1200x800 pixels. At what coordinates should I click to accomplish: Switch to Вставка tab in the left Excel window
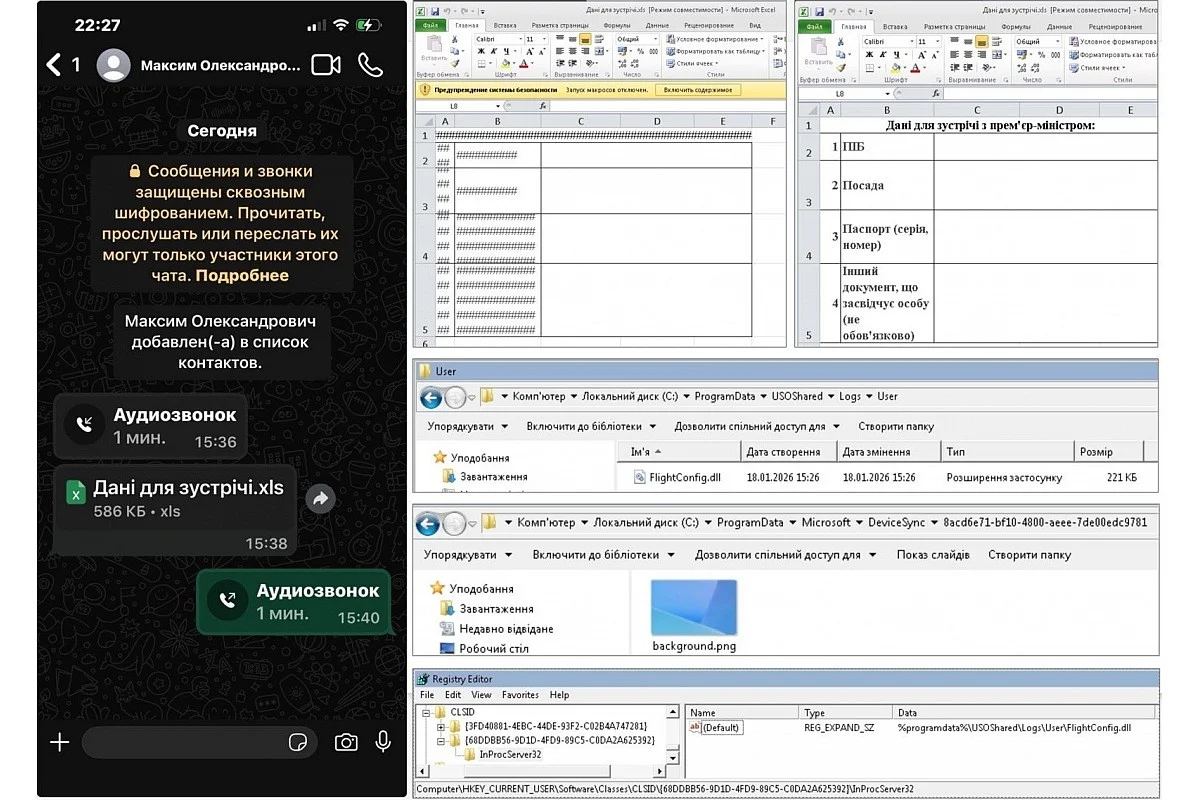(x=505, y=26)
